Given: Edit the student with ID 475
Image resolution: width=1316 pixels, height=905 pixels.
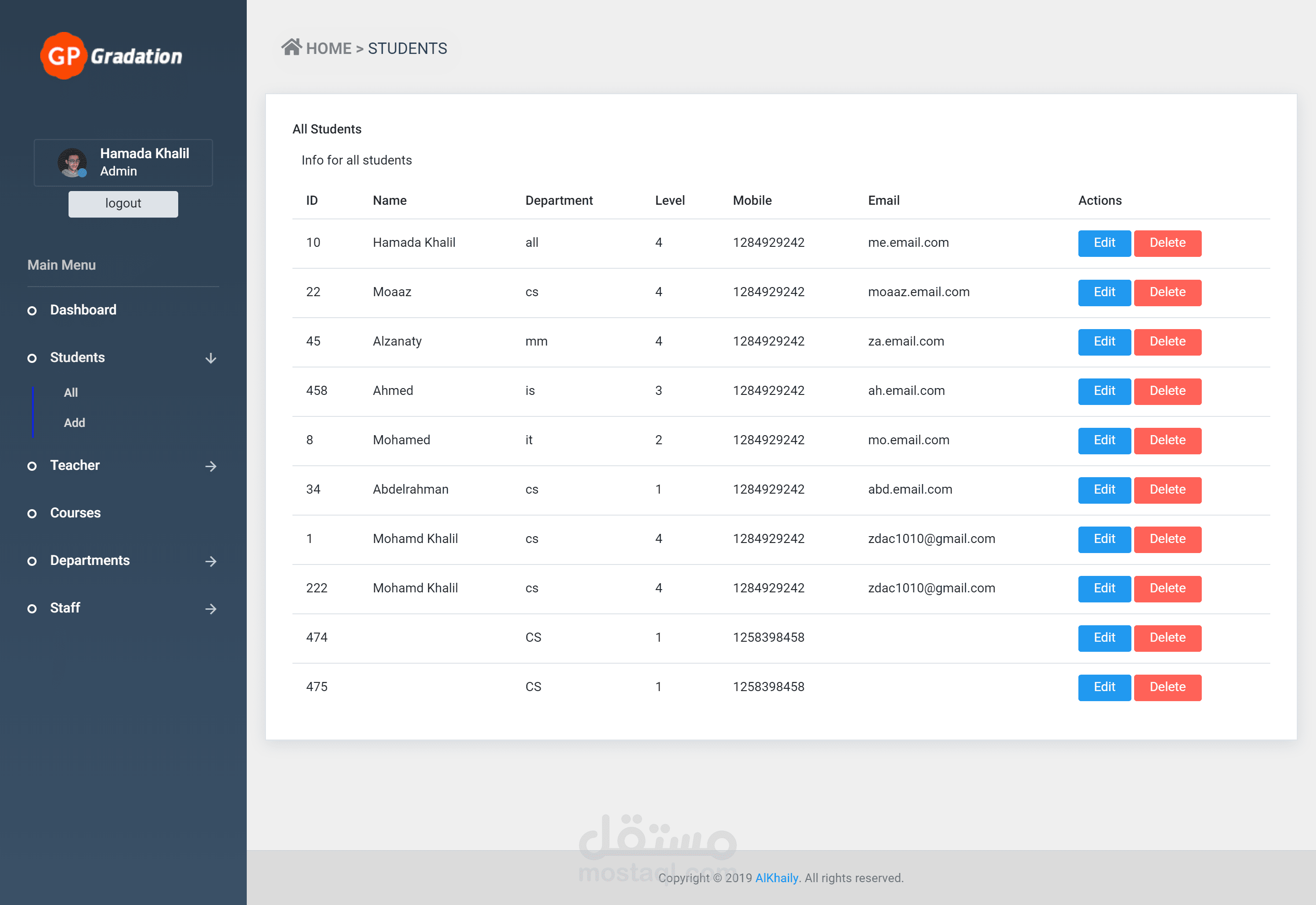Looking at the screenshot, I should 1104,687.
